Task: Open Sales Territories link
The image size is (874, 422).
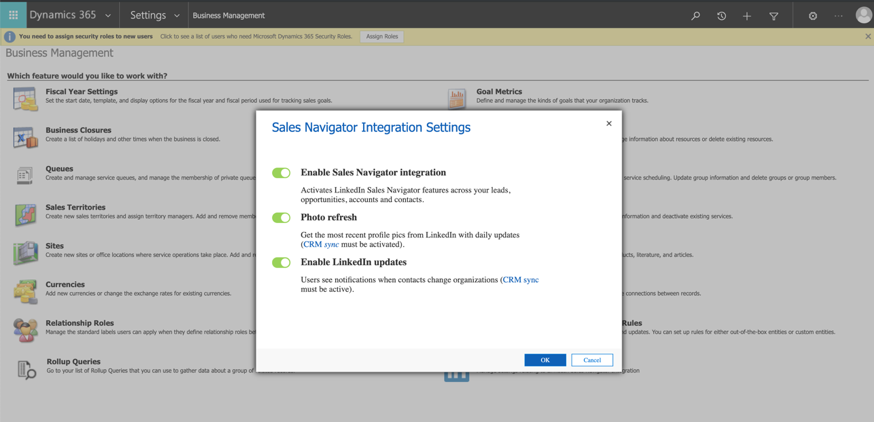Action: (76, 207)
